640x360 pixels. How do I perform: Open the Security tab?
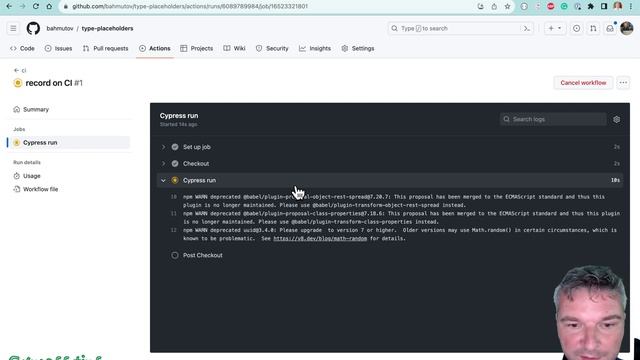coord(272,48)
